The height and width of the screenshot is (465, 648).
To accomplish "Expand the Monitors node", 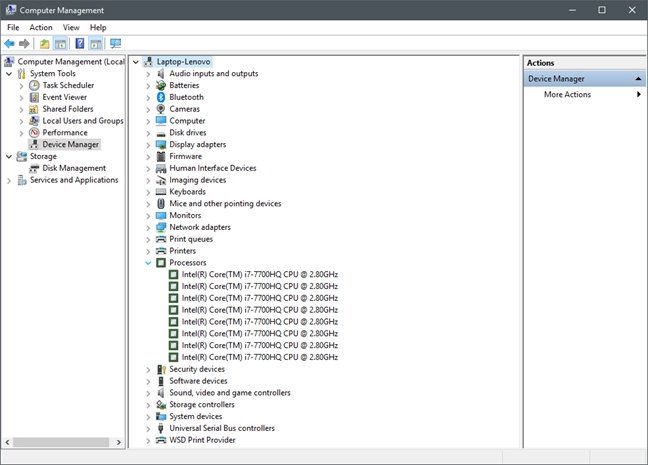I will [148, 216].
